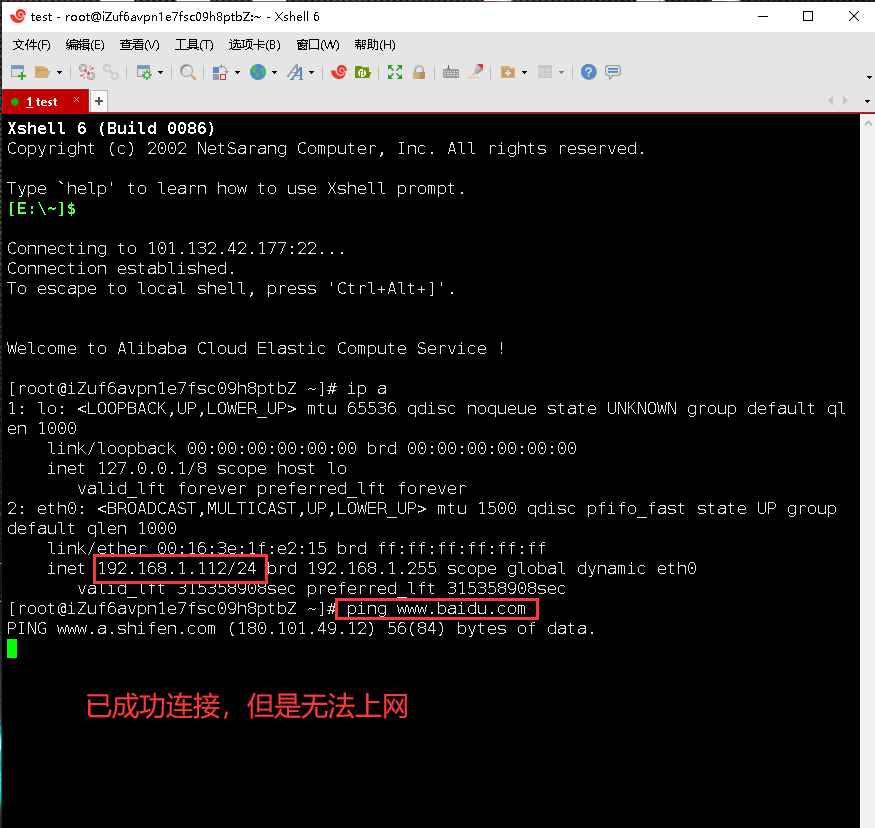Click the Reconnect chain icon
The height and width of the screenshot is (828, 875).
click(x=111, y=72)
